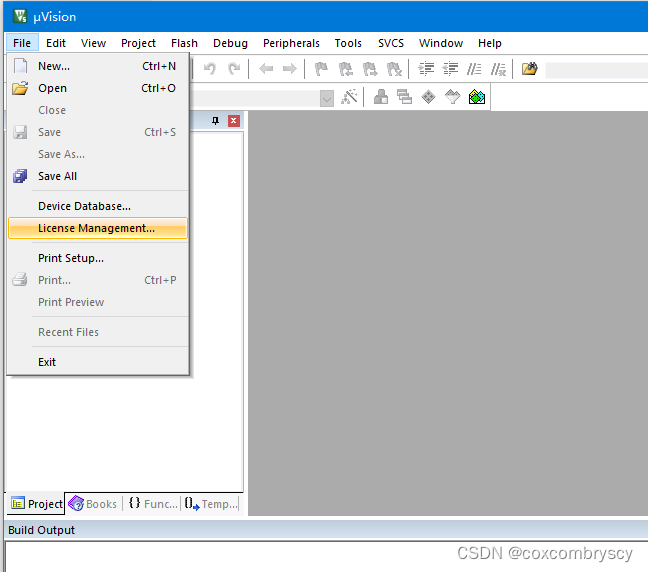Switch to the Func... tab
The image size is (648, 572).
click(152, 504)
